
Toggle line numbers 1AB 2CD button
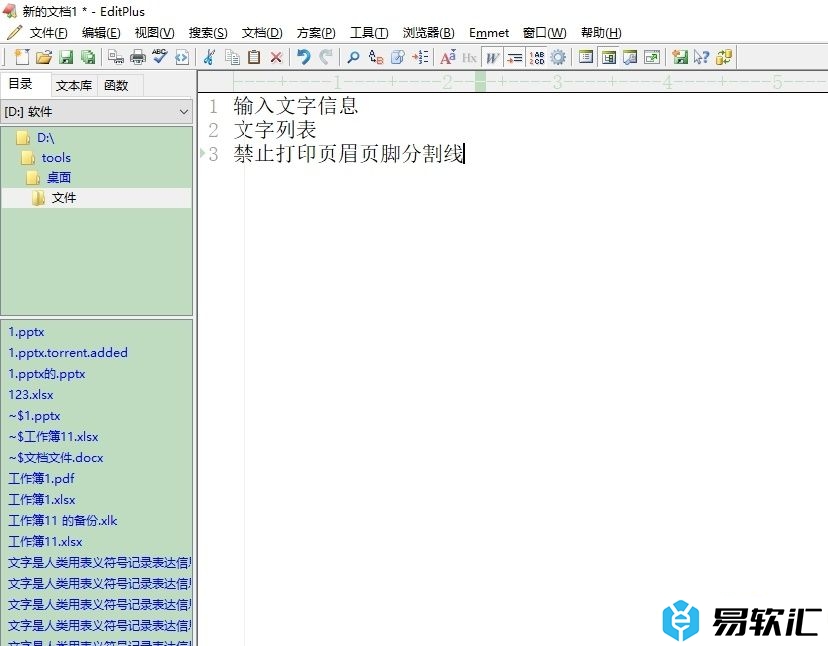pos(537,57)
